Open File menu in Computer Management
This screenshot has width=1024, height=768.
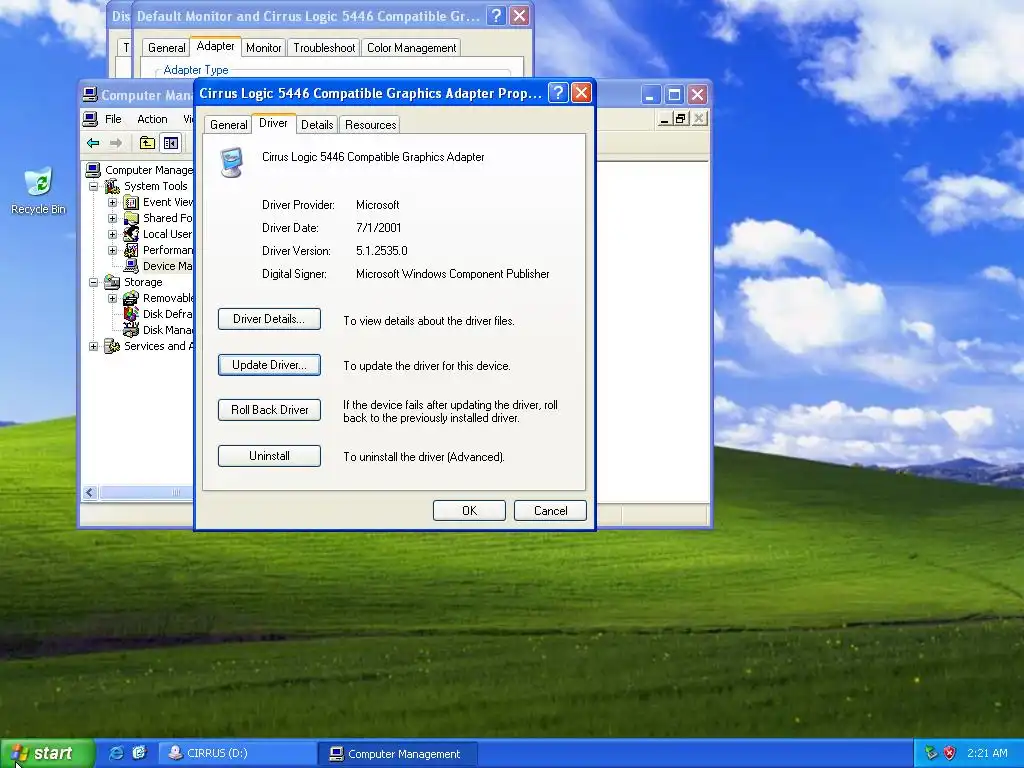click(x=113, y=119)
